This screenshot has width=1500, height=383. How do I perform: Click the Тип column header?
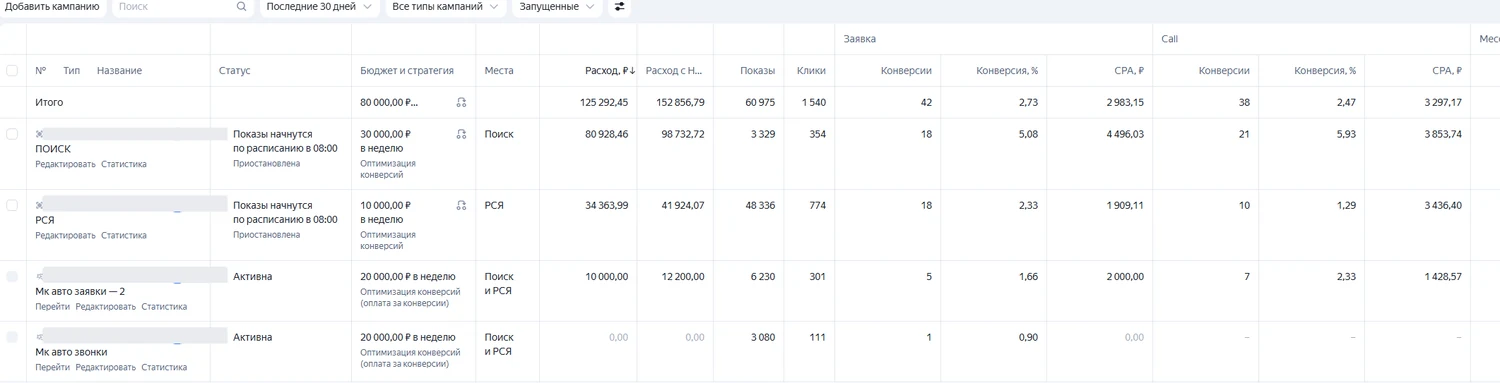[71, 71]
